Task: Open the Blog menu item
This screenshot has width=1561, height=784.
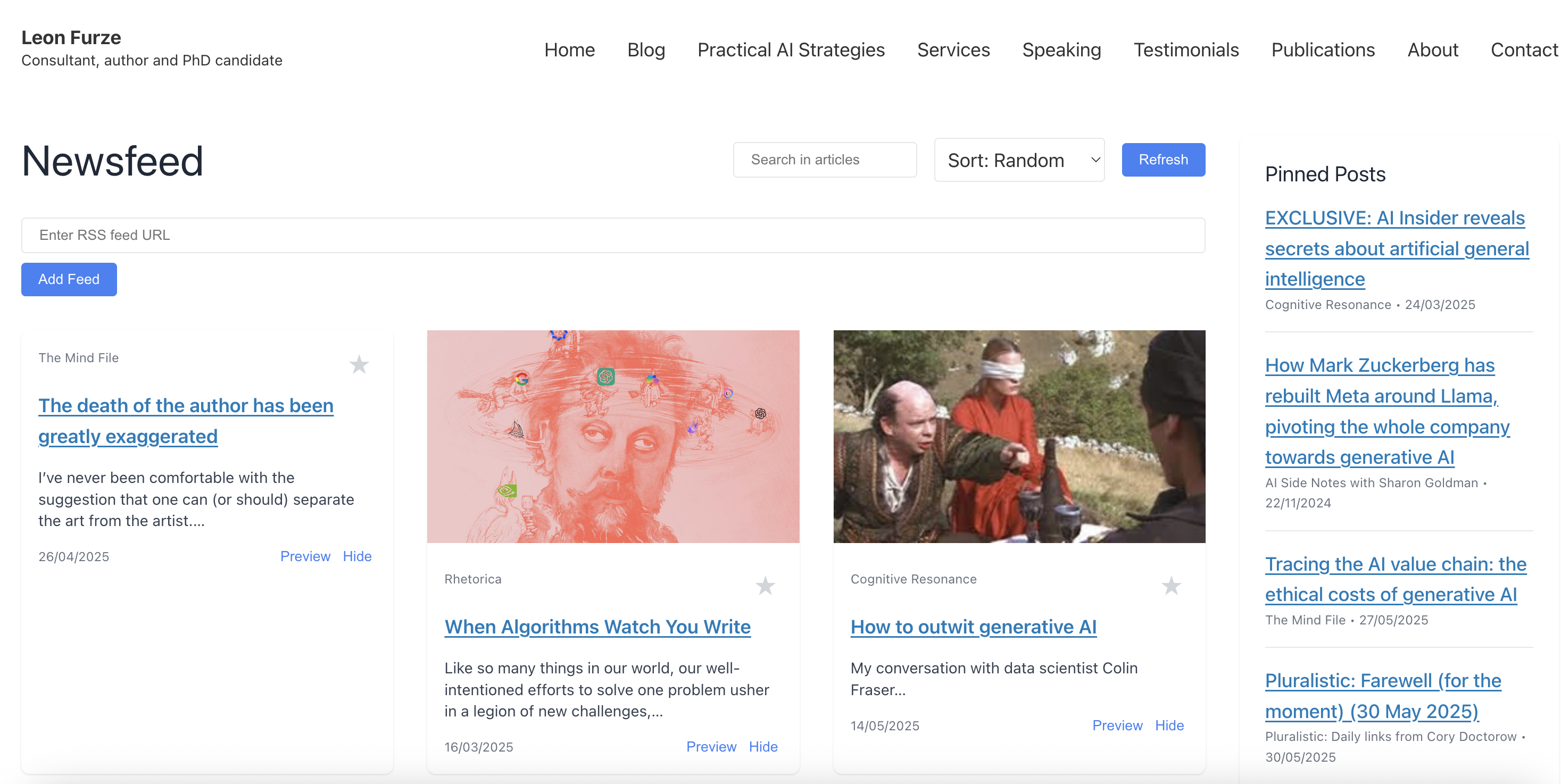Action: coord(646,49)
